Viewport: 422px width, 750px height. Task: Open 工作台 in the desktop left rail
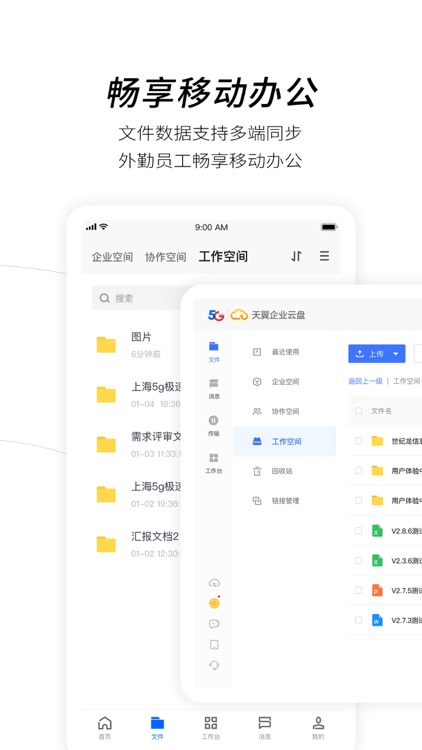[x=214, y=463]
